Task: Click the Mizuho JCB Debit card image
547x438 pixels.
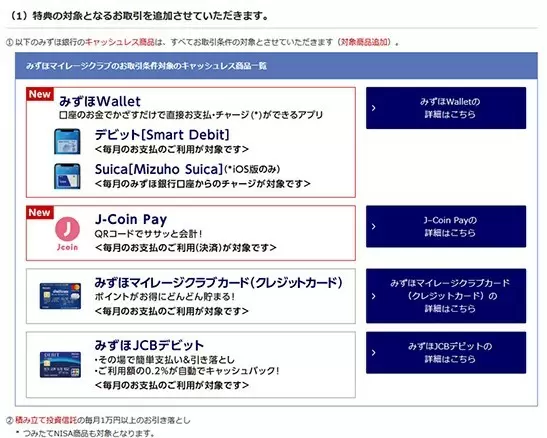Action: click(x=60, y=364)
